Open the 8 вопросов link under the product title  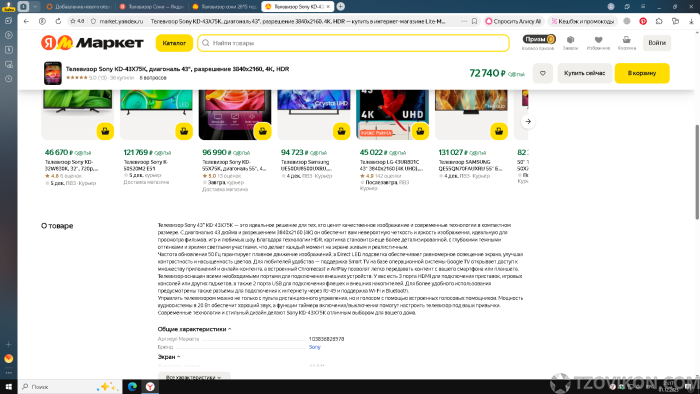[153, 78]
